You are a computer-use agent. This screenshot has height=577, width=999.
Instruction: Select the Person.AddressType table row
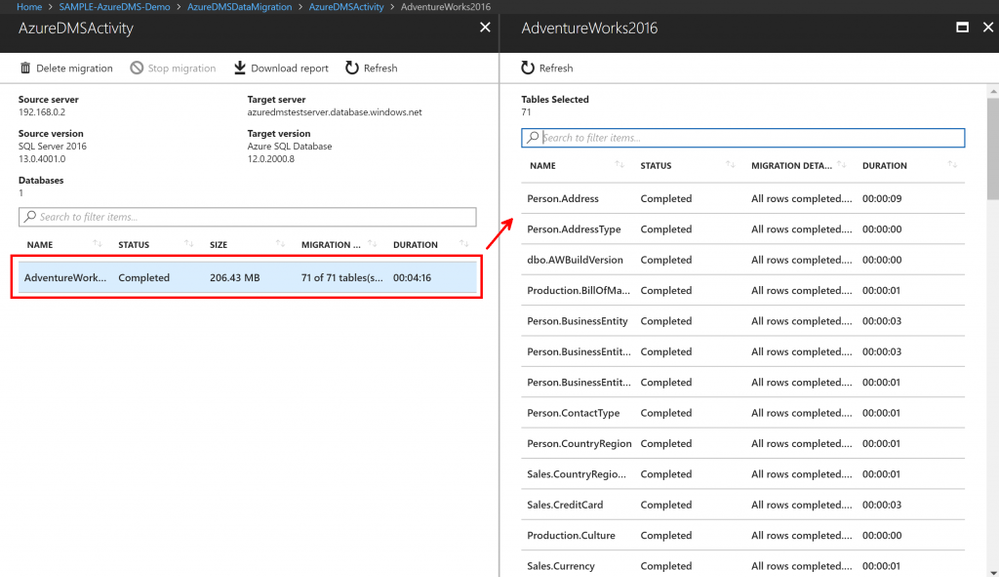743,229
